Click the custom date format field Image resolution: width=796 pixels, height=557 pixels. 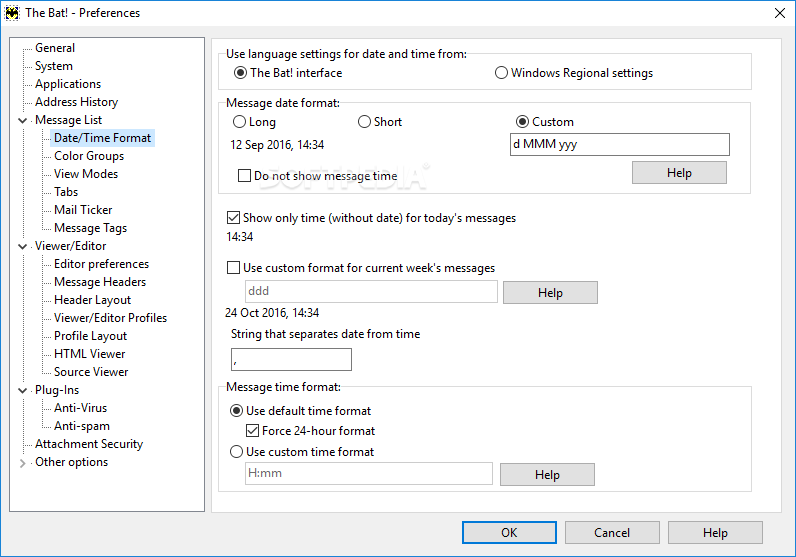pyautogui.click(x=620, y=145)
